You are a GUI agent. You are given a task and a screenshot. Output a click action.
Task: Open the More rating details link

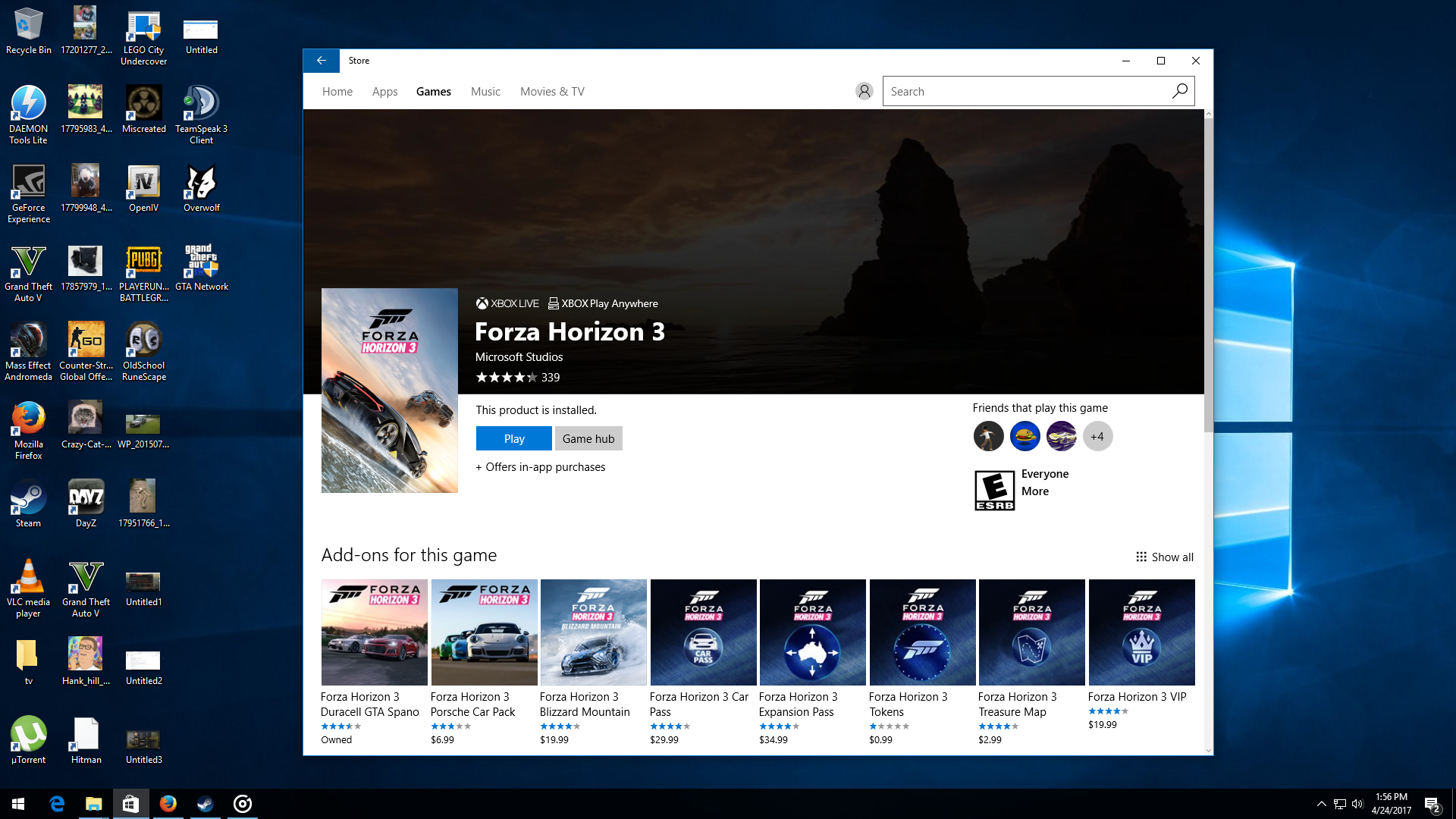pos(1035,491)
